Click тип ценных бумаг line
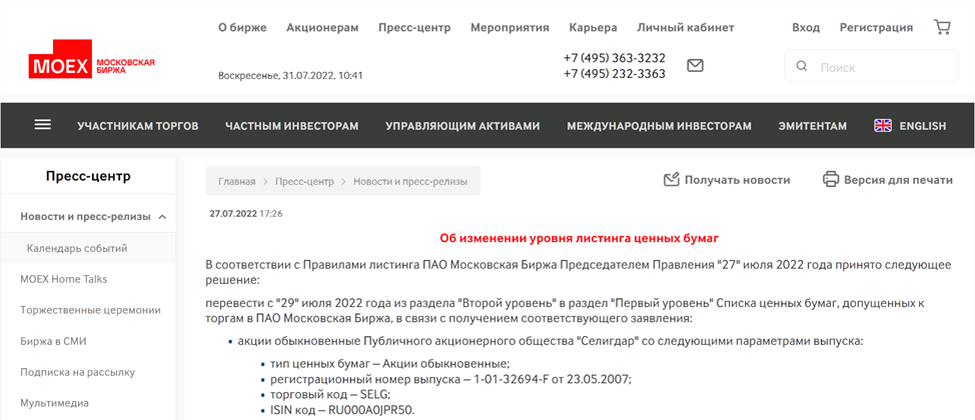Screen dimensions: 975x420 tap(390, 364)
